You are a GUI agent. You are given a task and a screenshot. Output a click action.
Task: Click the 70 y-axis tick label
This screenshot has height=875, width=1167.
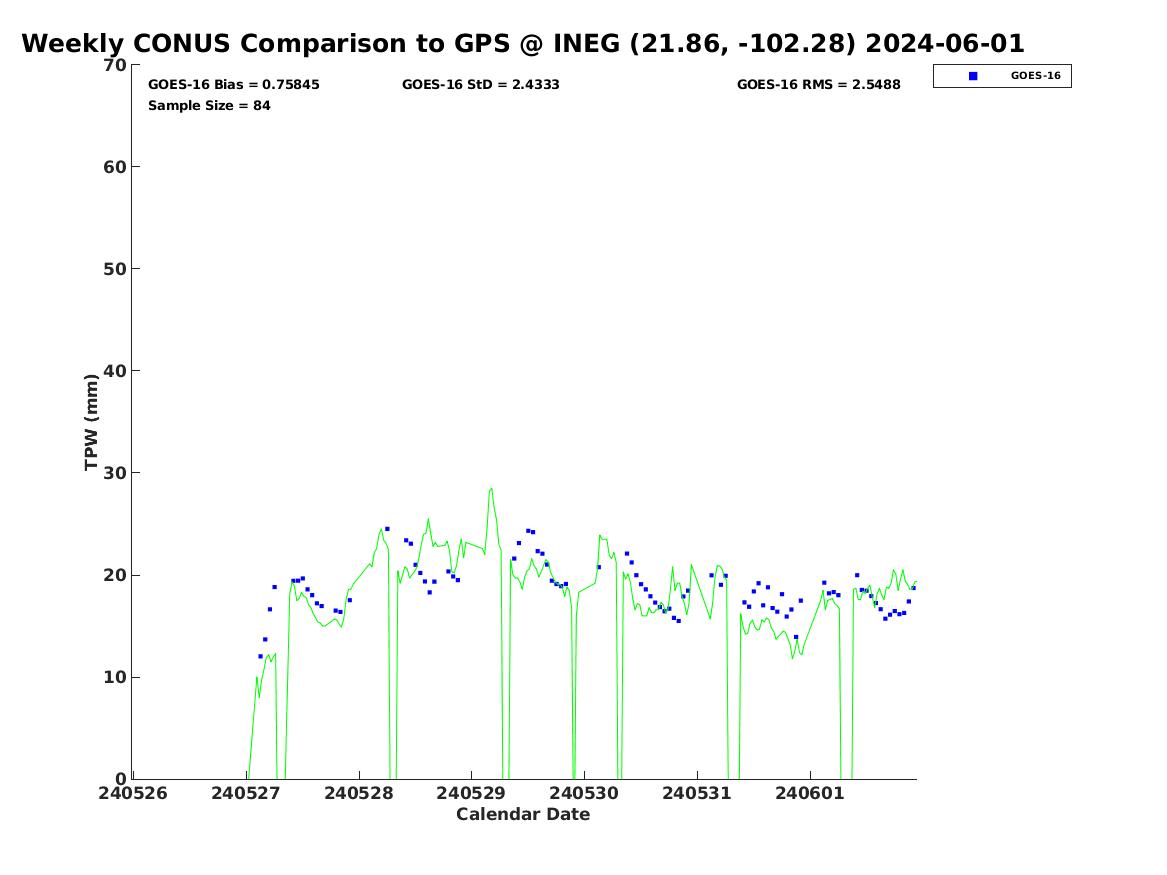click(115, 65)
